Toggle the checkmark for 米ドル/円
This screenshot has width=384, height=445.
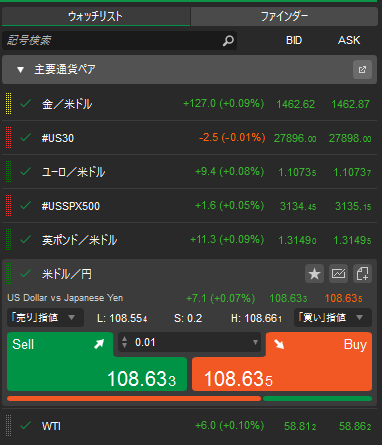pyautogui.click(x=26, y=274)
